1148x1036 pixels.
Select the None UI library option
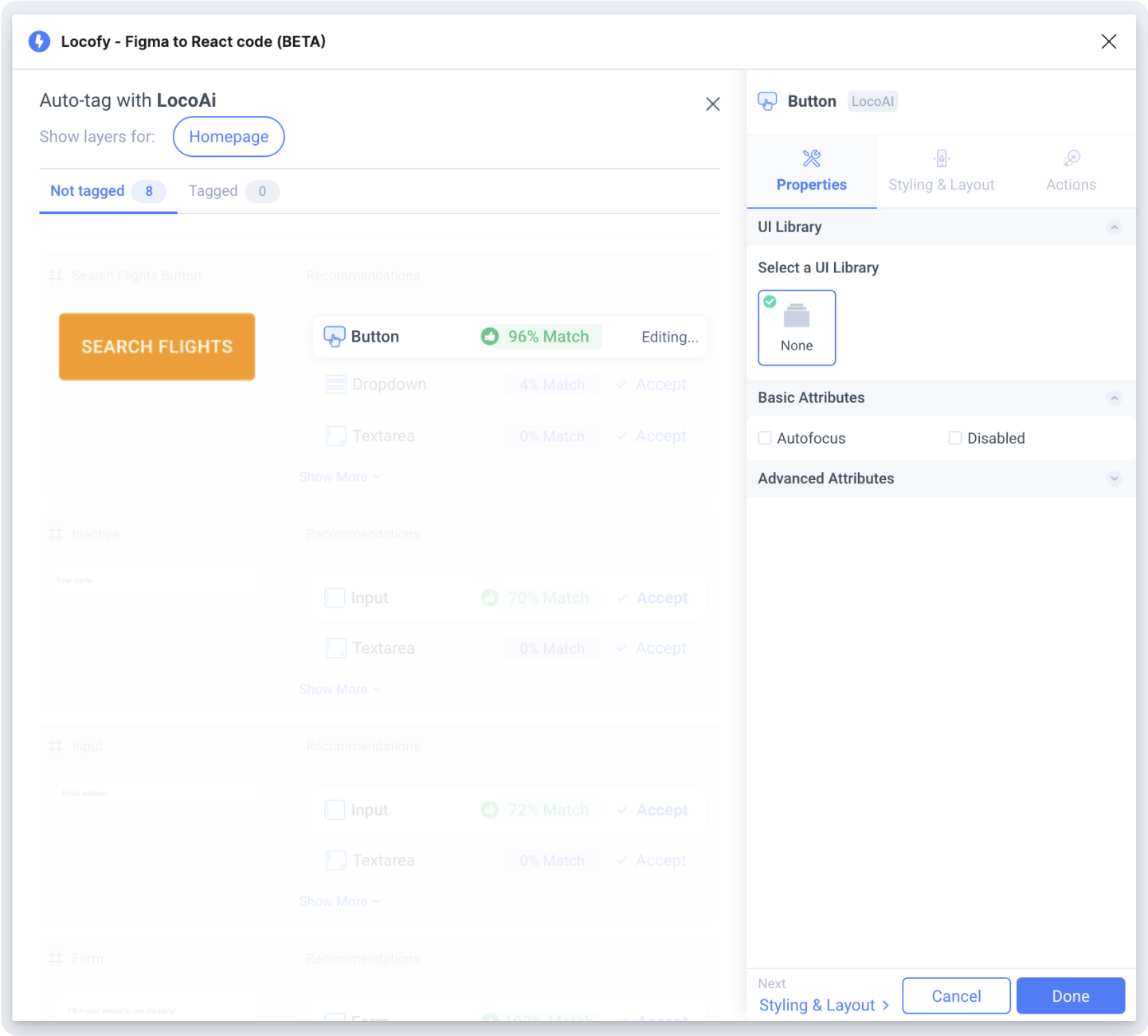[797, 328]
